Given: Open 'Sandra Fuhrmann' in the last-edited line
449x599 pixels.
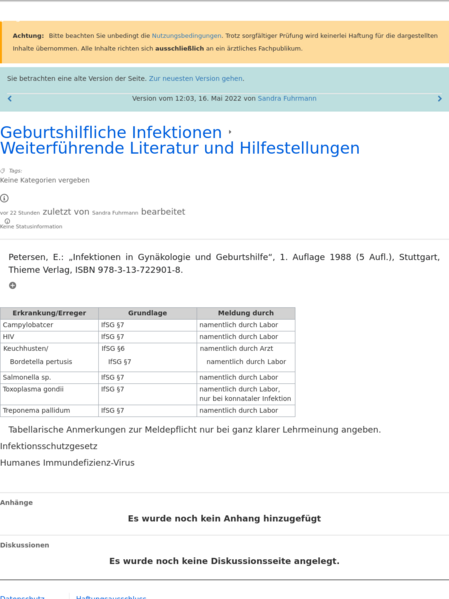Looking at the screenshot, I should 115,213.
